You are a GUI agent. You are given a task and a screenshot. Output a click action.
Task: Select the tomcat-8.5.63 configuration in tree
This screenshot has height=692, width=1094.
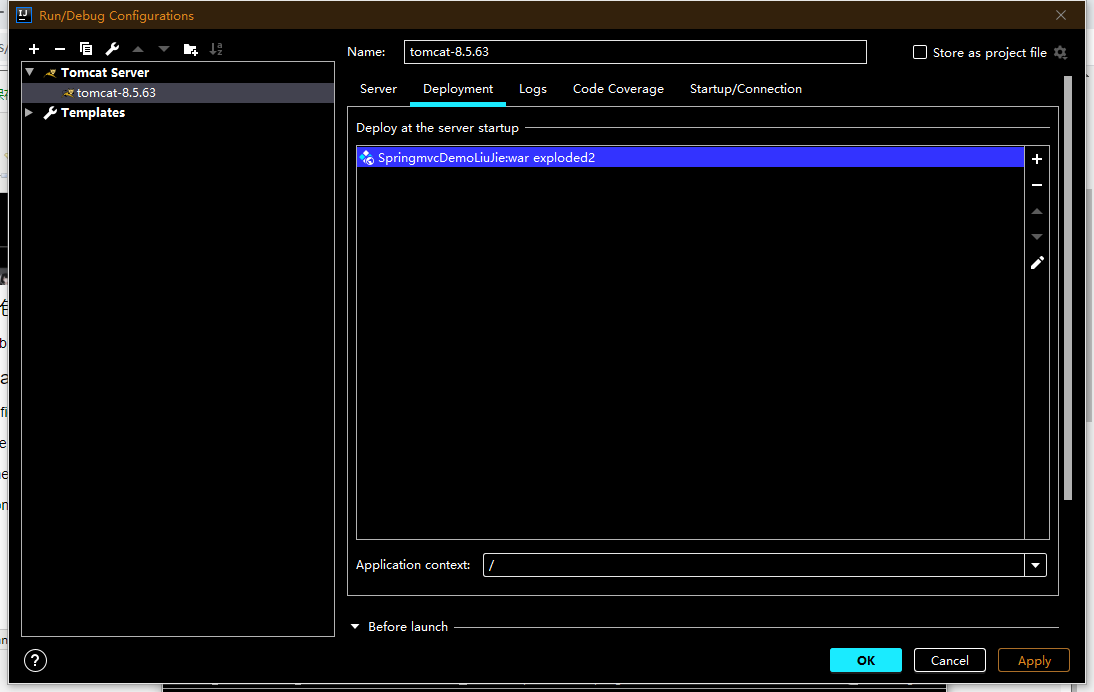click(178, 93)
